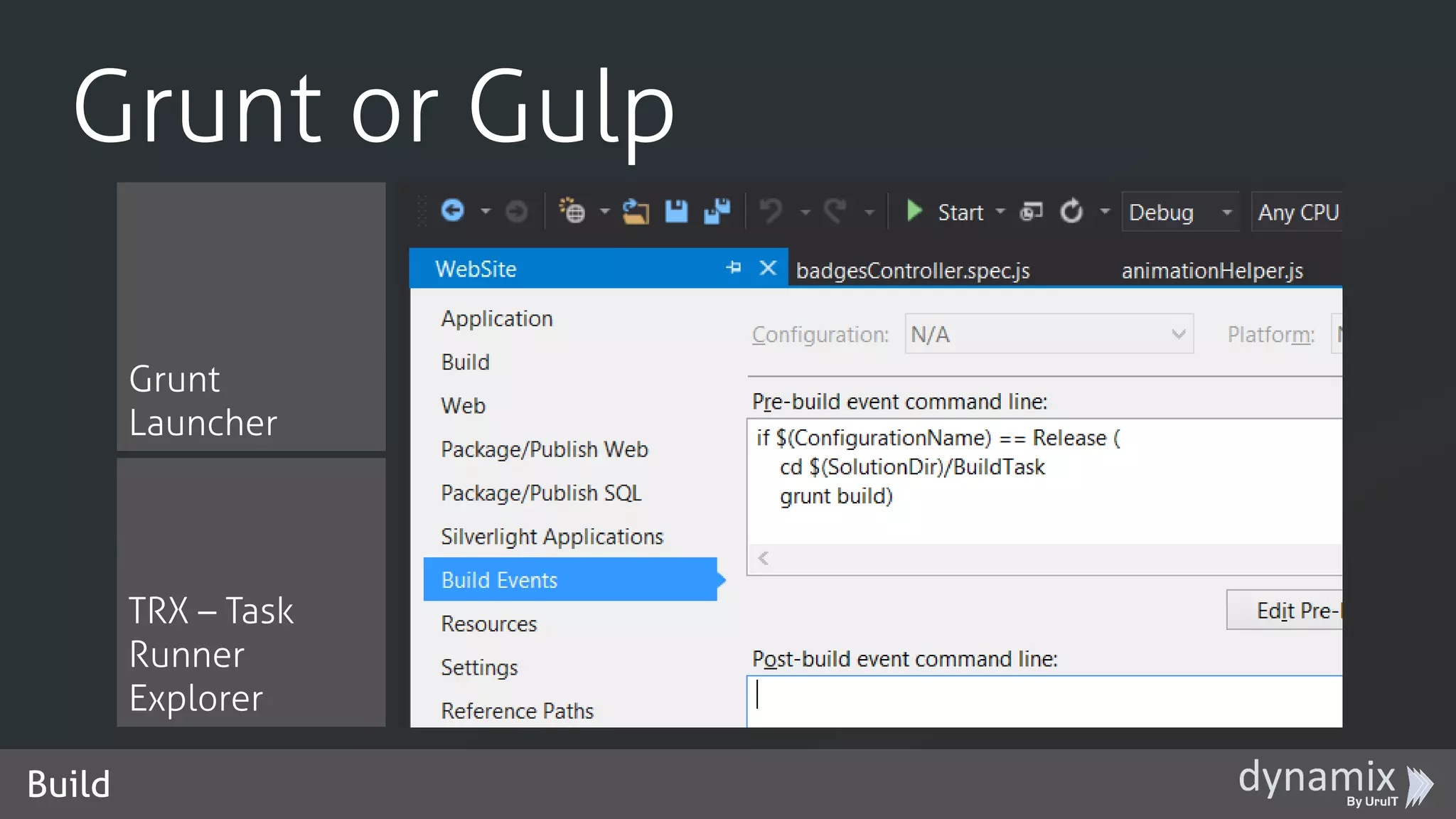Open the Reference Paths page
Viewport: 1456px width, 819px height.
click(517, 711)
